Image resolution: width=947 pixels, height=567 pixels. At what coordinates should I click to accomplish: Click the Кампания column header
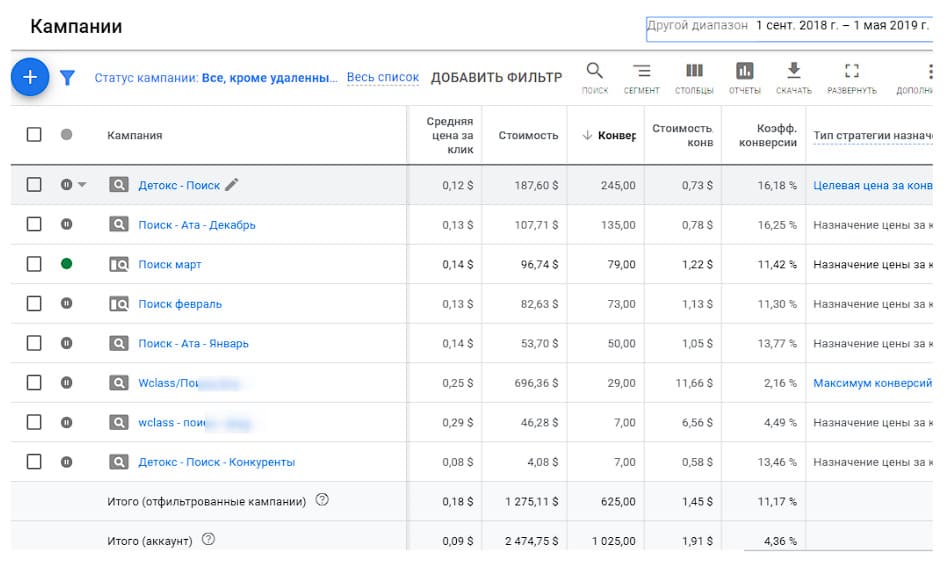coord(135,135)
